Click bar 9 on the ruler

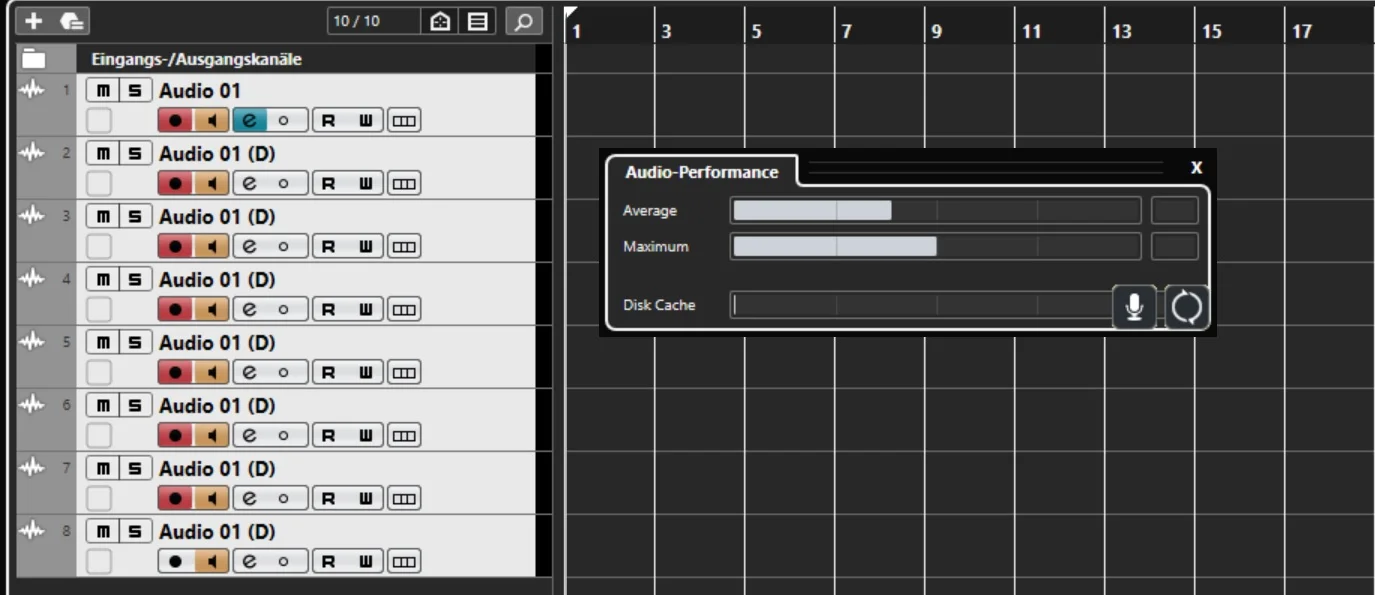click(937, 31)
